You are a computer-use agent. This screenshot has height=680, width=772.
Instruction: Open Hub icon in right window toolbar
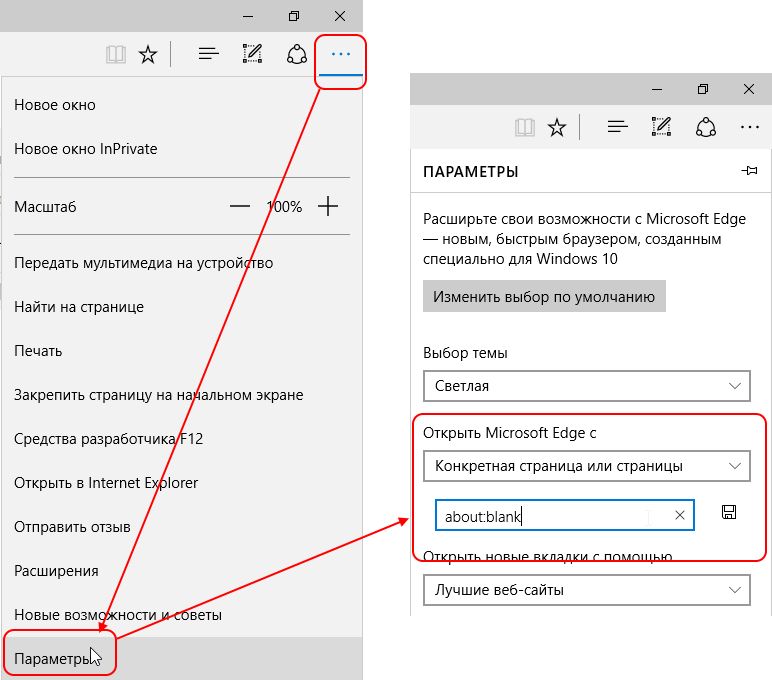617,127
